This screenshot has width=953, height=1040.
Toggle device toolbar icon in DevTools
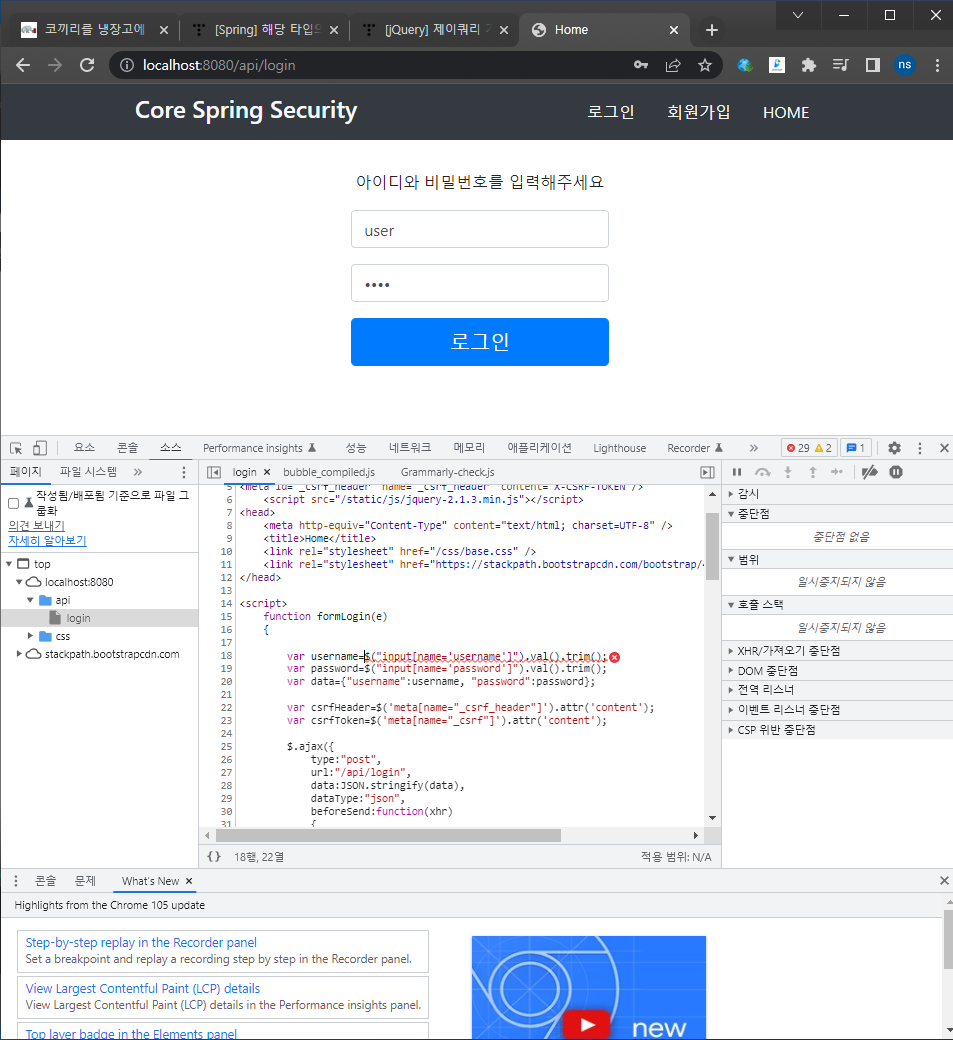click(x=40, y=448)
